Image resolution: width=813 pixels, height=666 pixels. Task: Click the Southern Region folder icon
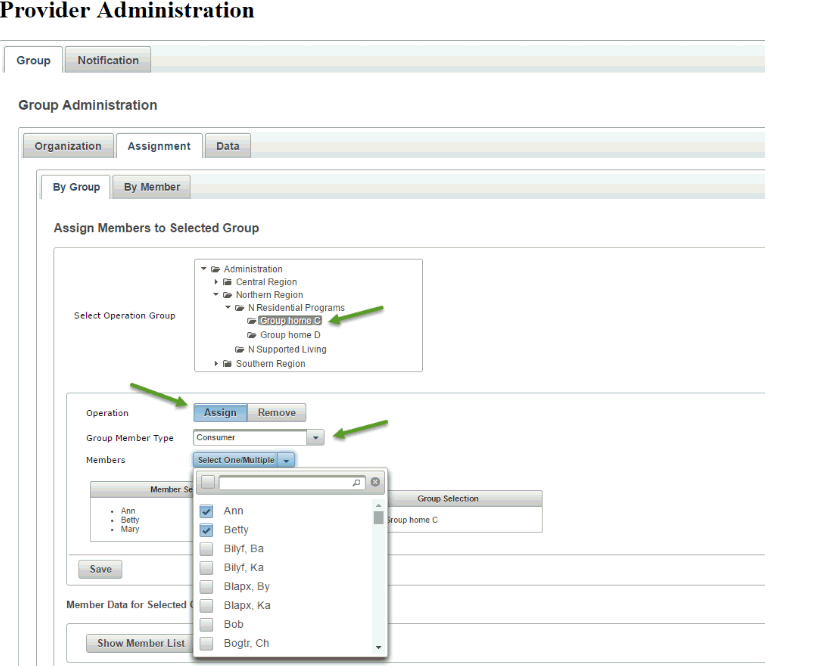pos(228,364)
